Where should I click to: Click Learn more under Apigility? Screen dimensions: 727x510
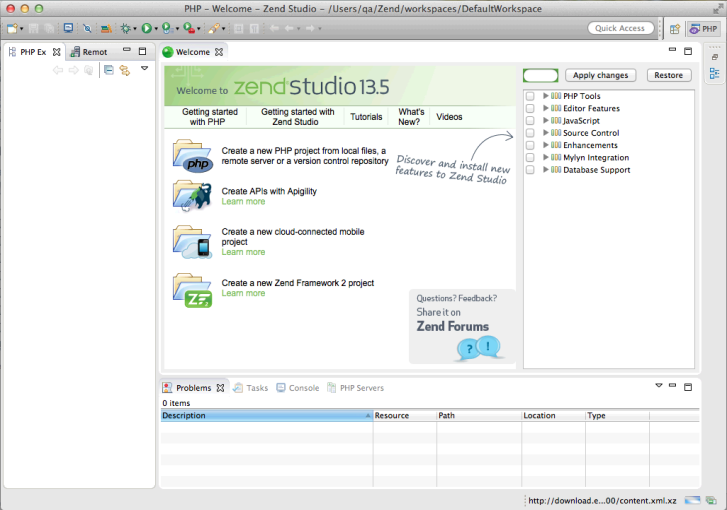click(x=243, y=202)
